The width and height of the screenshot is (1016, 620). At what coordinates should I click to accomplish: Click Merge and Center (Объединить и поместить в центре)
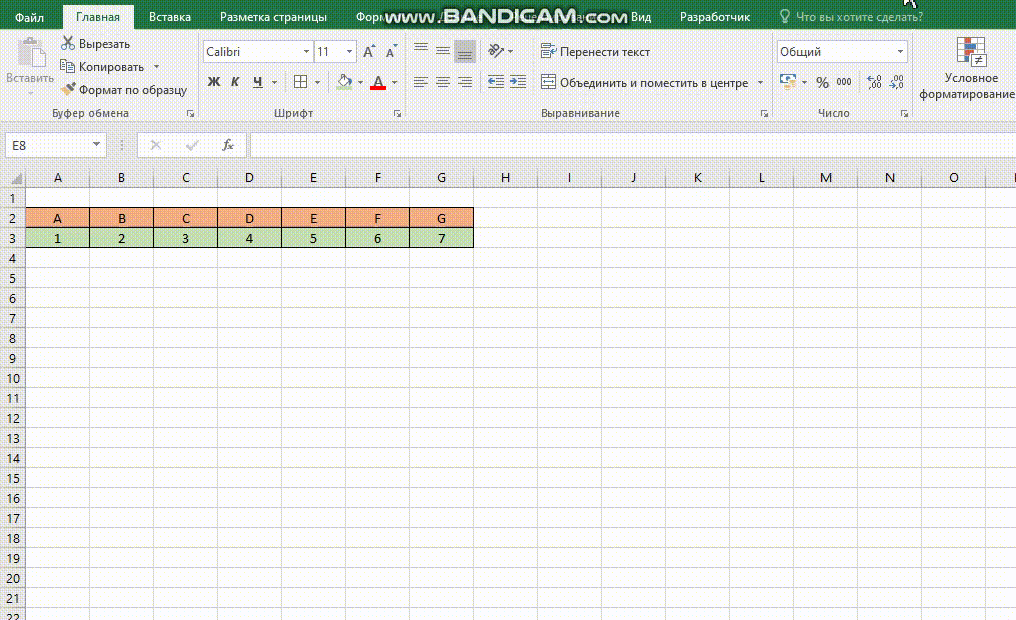tap(645, 82)
